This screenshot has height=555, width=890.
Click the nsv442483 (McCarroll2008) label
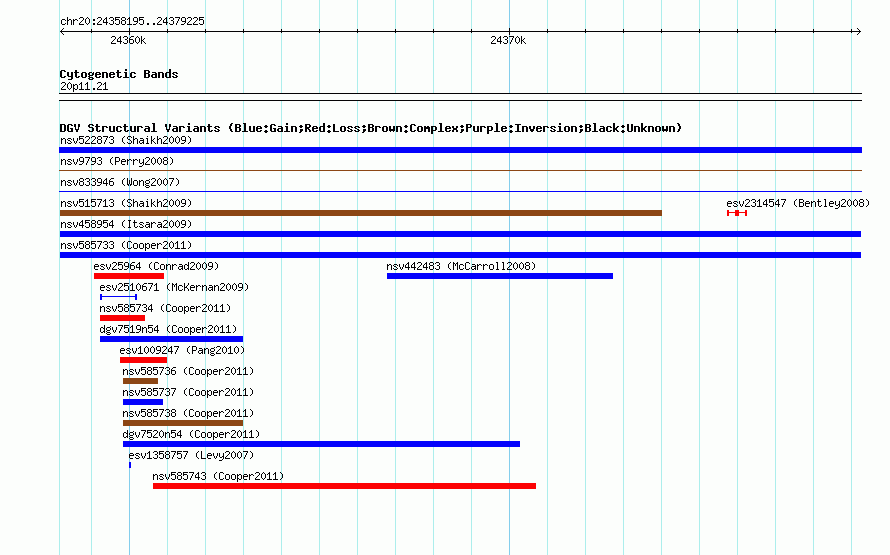pos(461,266)
